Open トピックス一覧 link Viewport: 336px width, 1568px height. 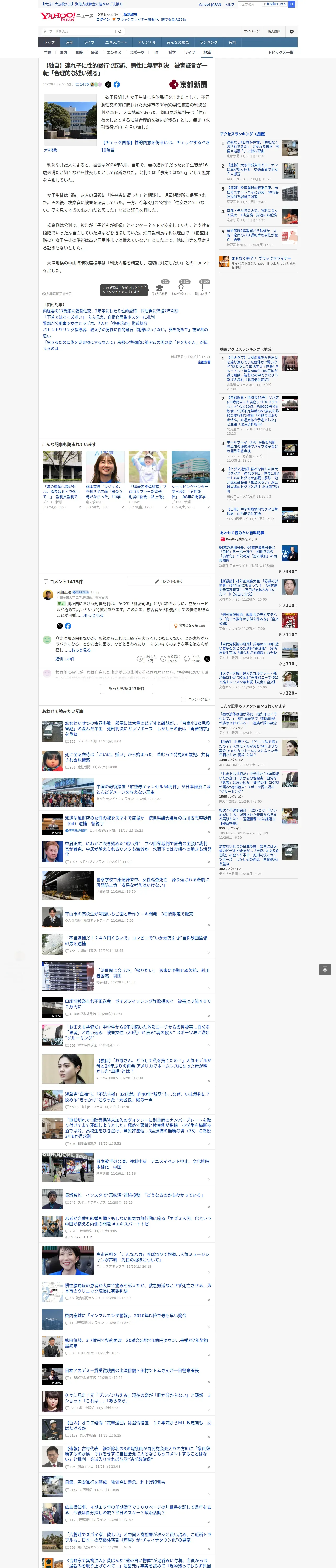(x=281, y=52)
